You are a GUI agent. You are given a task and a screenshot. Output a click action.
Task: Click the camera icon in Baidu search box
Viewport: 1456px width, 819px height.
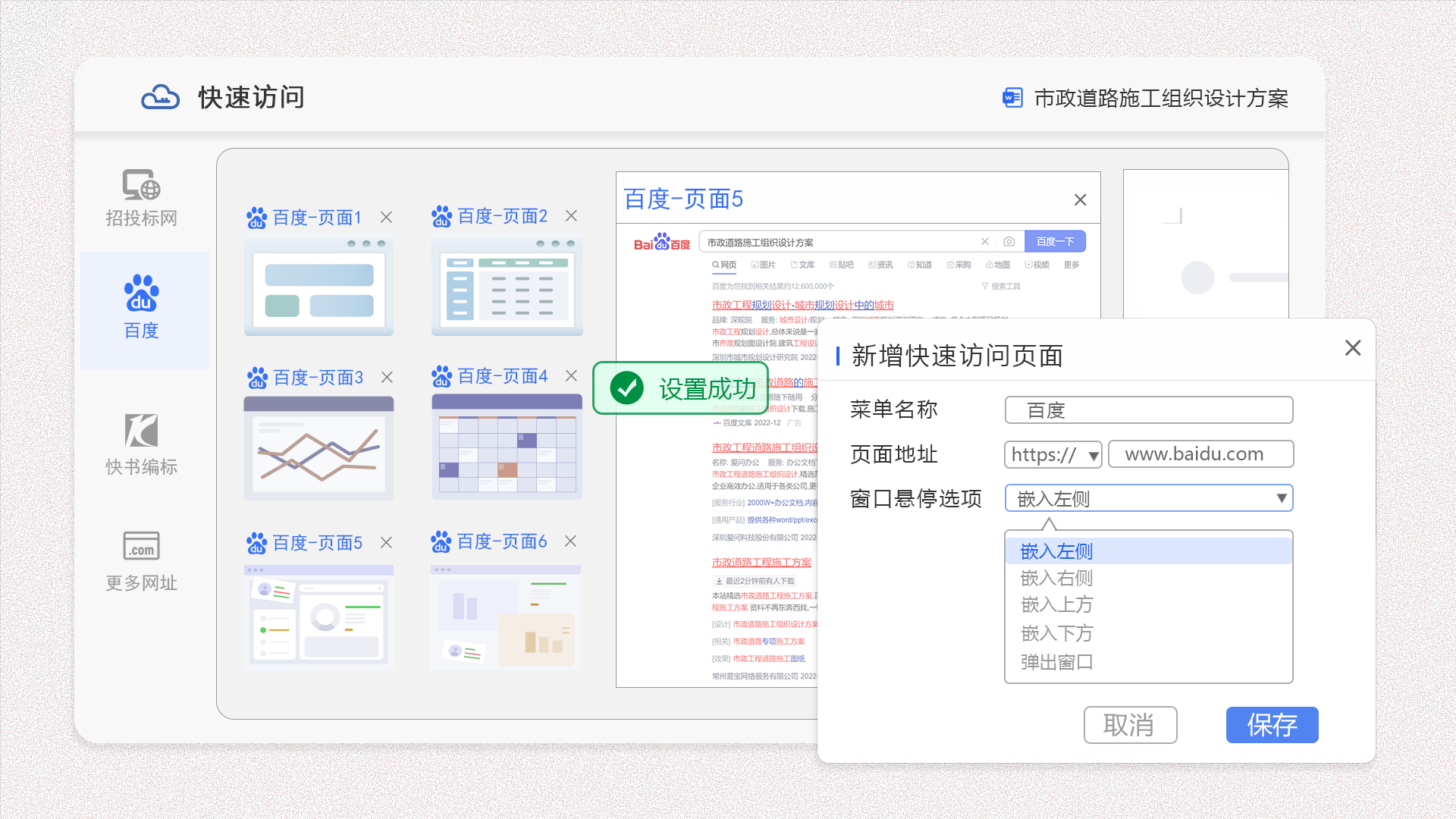pos(1009,242)
